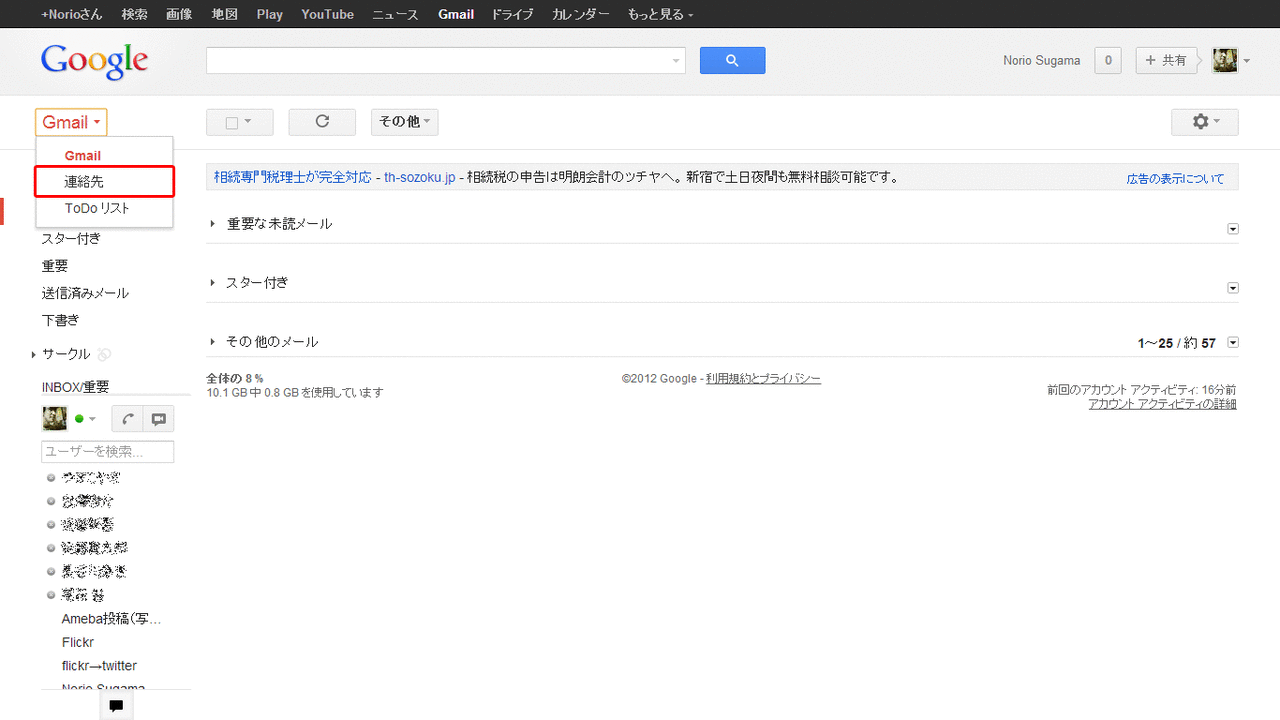Open YouTube in top bar
The height and width of the screenshot is (720, 1280).
pyautogui.click(x=327, y=14)
